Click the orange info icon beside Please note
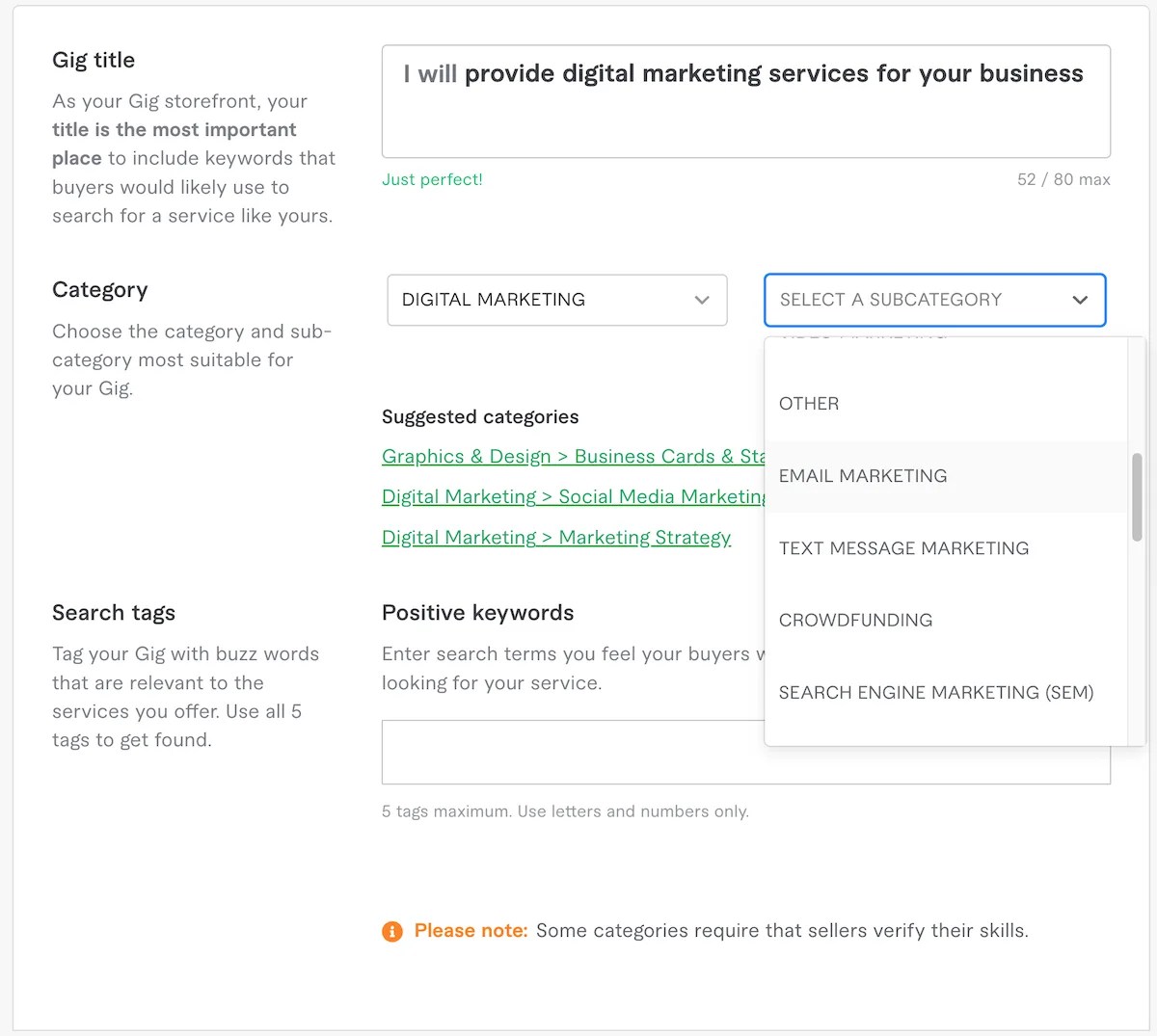This screenshot has width=1157, height=1036. 391,931
